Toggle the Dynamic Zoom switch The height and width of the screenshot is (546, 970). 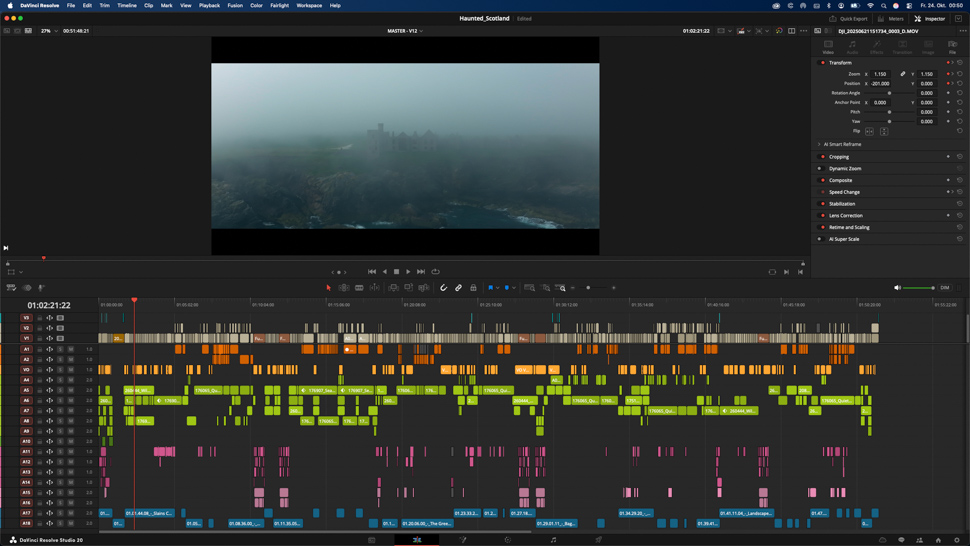pos(821,169)
